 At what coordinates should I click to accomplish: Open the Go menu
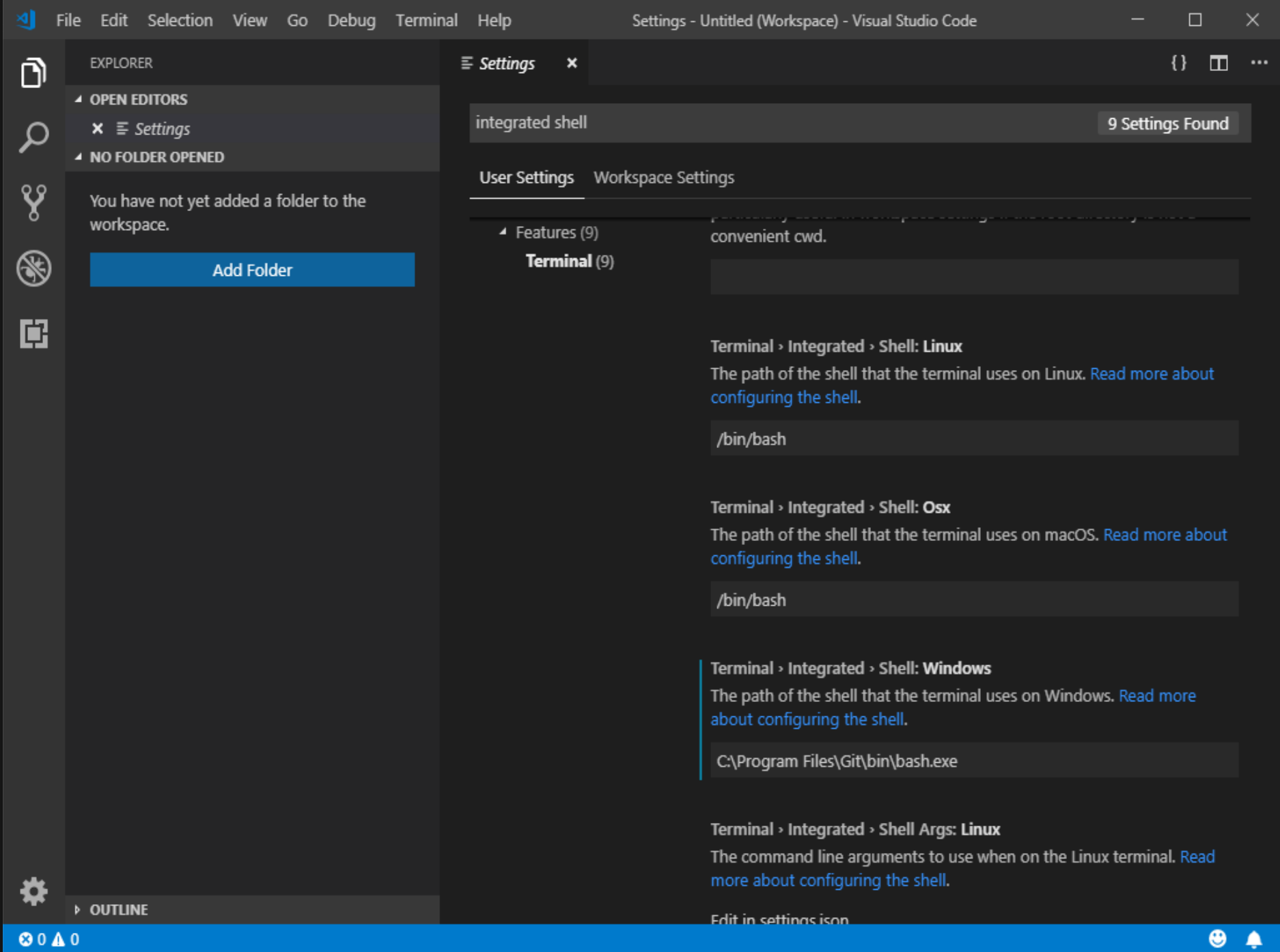[297, 20]
